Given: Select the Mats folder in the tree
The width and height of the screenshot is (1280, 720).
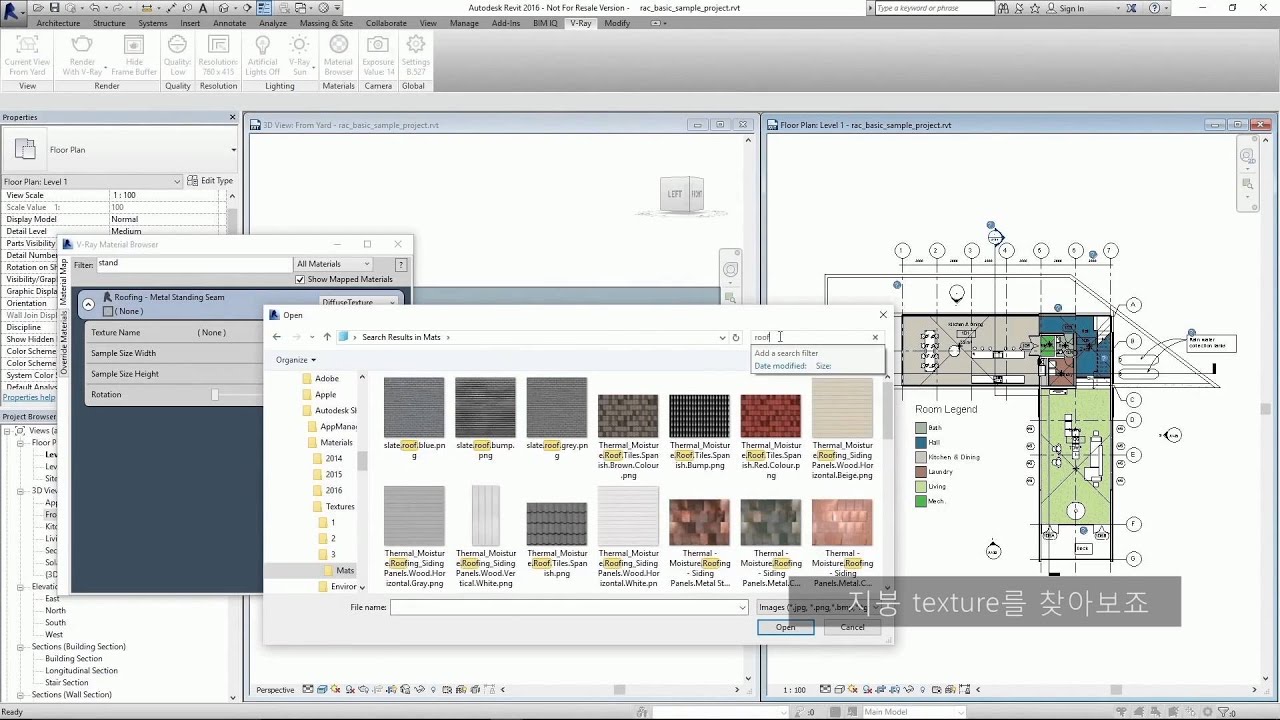Looking at the screenshot, I should point(345,570).
